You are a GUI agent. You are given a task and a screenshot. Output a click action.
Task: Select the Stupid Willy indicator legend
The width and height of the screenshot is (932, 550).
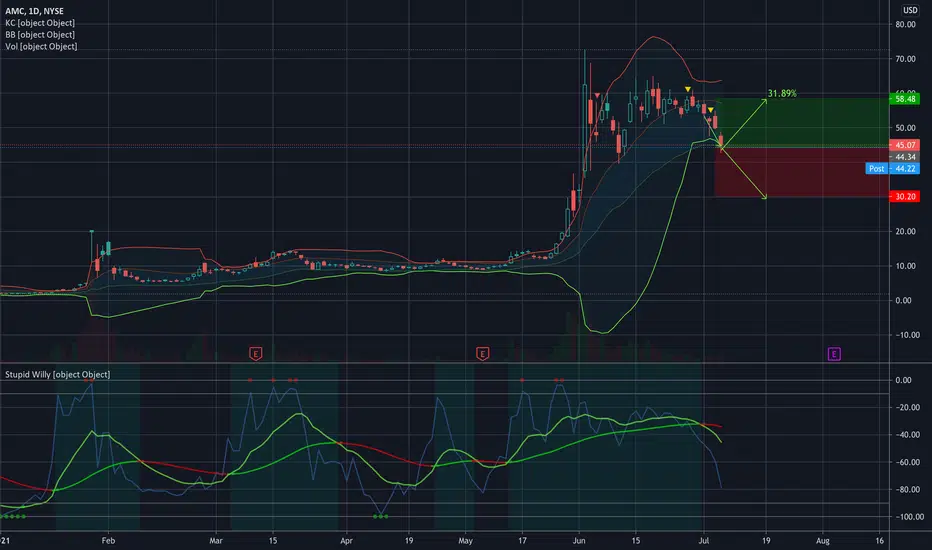57,374
